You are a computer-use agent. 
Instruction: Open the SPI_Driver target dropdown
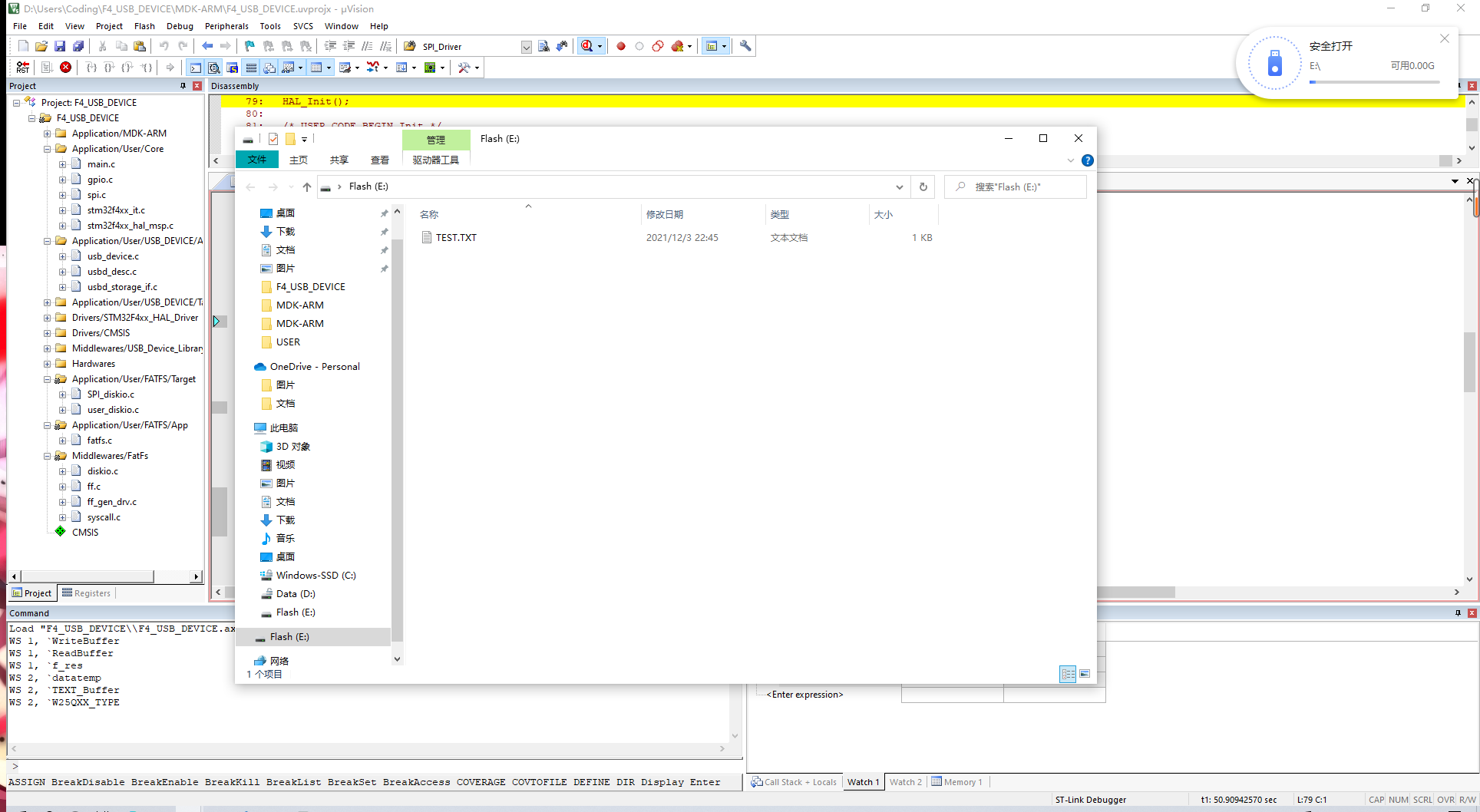[526, 47]
